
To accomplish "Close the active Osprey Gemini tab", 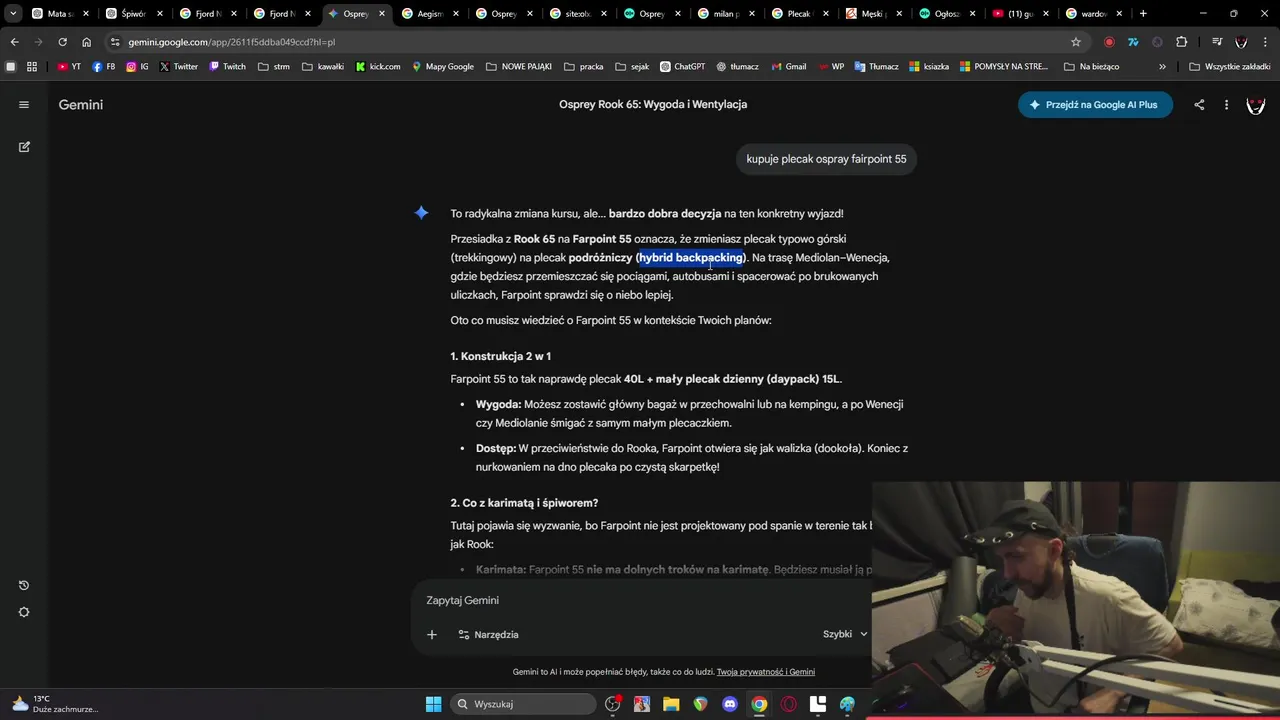I will 381,14.
